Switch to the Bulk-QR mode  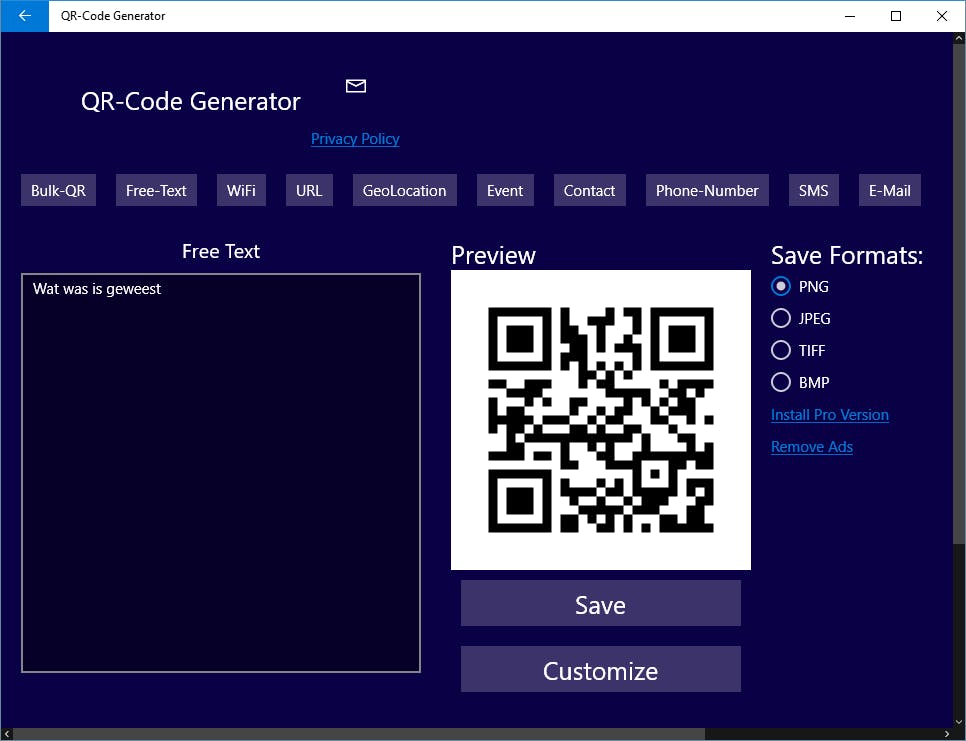pyautogui.click(x=59, y=190)
